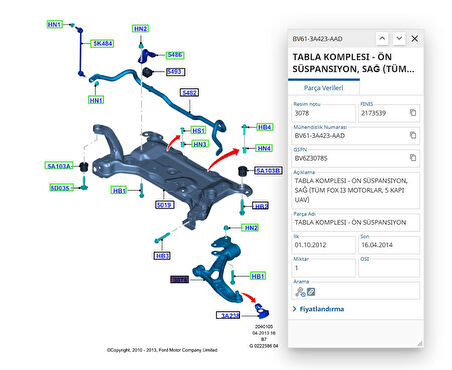This screenshot has width=452, height=370.
Task: Copy the FINIS number 2173539
Action: (413, 113)
